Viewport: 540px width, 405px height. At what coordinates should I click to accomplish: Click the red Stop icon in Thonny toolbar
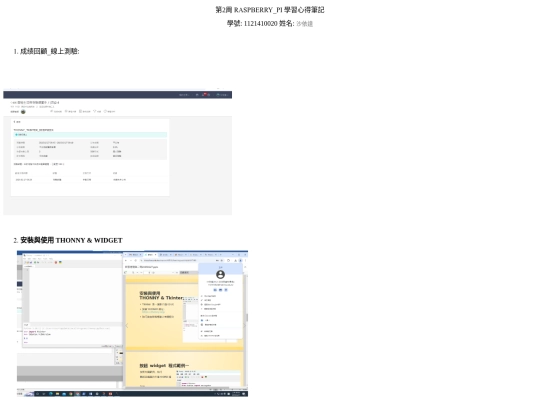56,262
